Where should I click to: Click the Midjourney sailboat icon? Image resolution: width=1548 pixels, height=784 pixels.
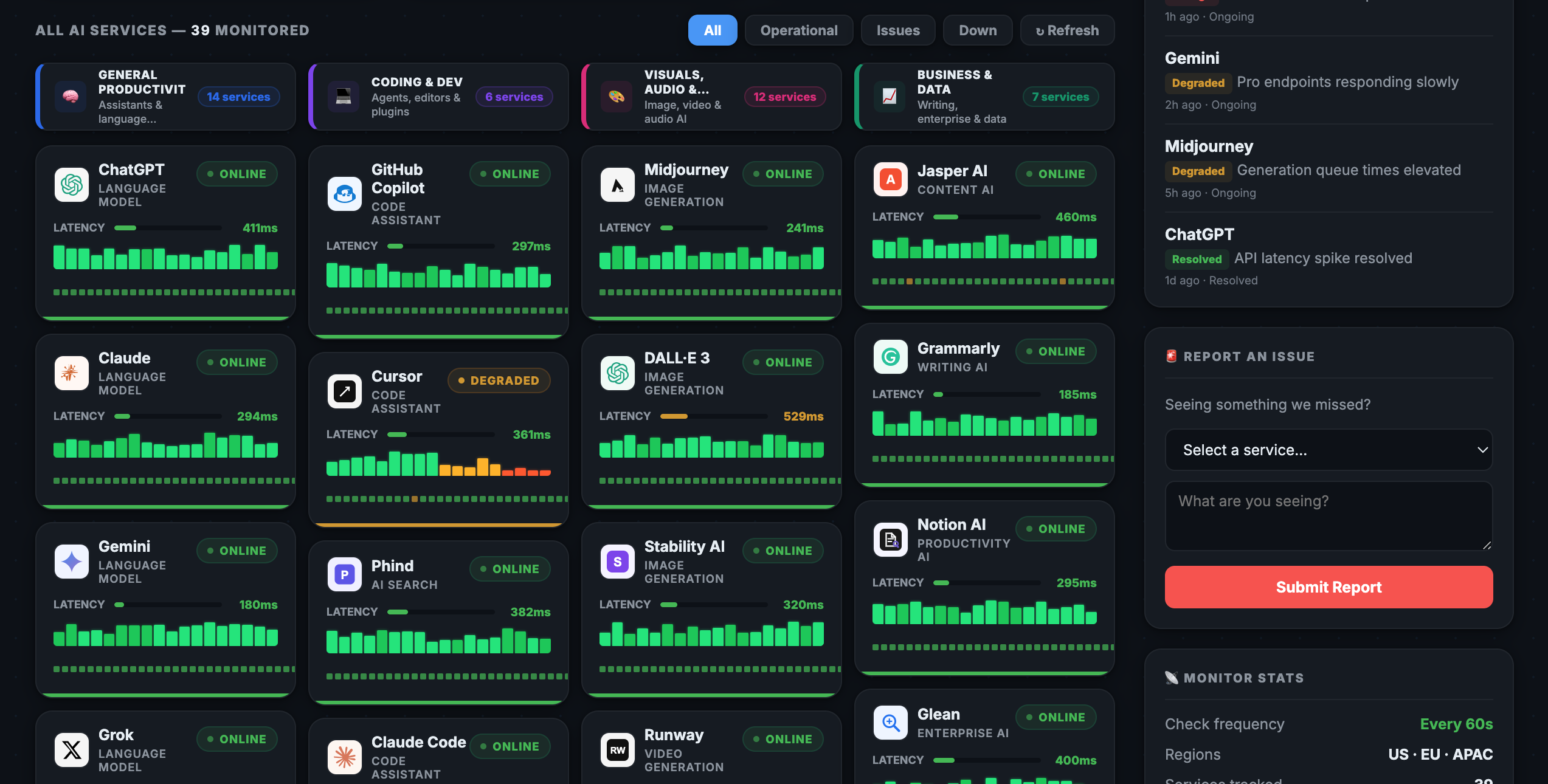617,185
